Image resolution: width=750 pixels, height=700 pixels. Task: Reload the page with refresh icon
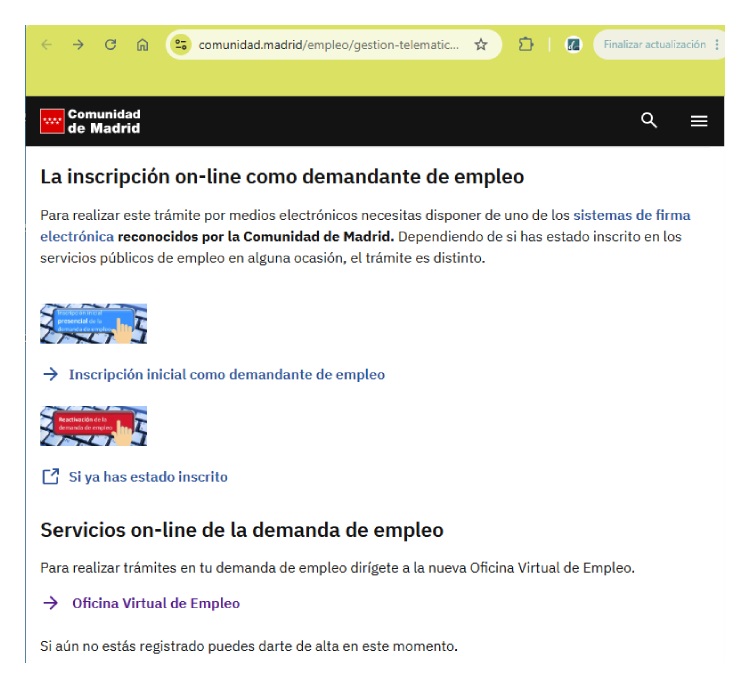coord(110,45)
